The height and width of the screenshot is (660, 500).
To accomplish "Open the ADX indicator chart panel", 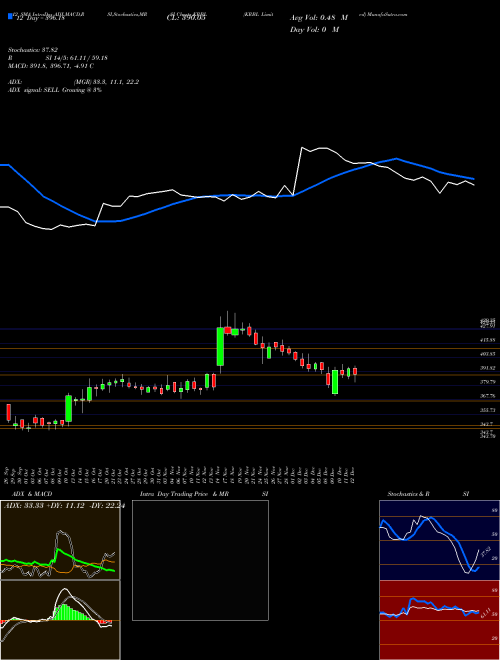I will [x=60, y=540].
